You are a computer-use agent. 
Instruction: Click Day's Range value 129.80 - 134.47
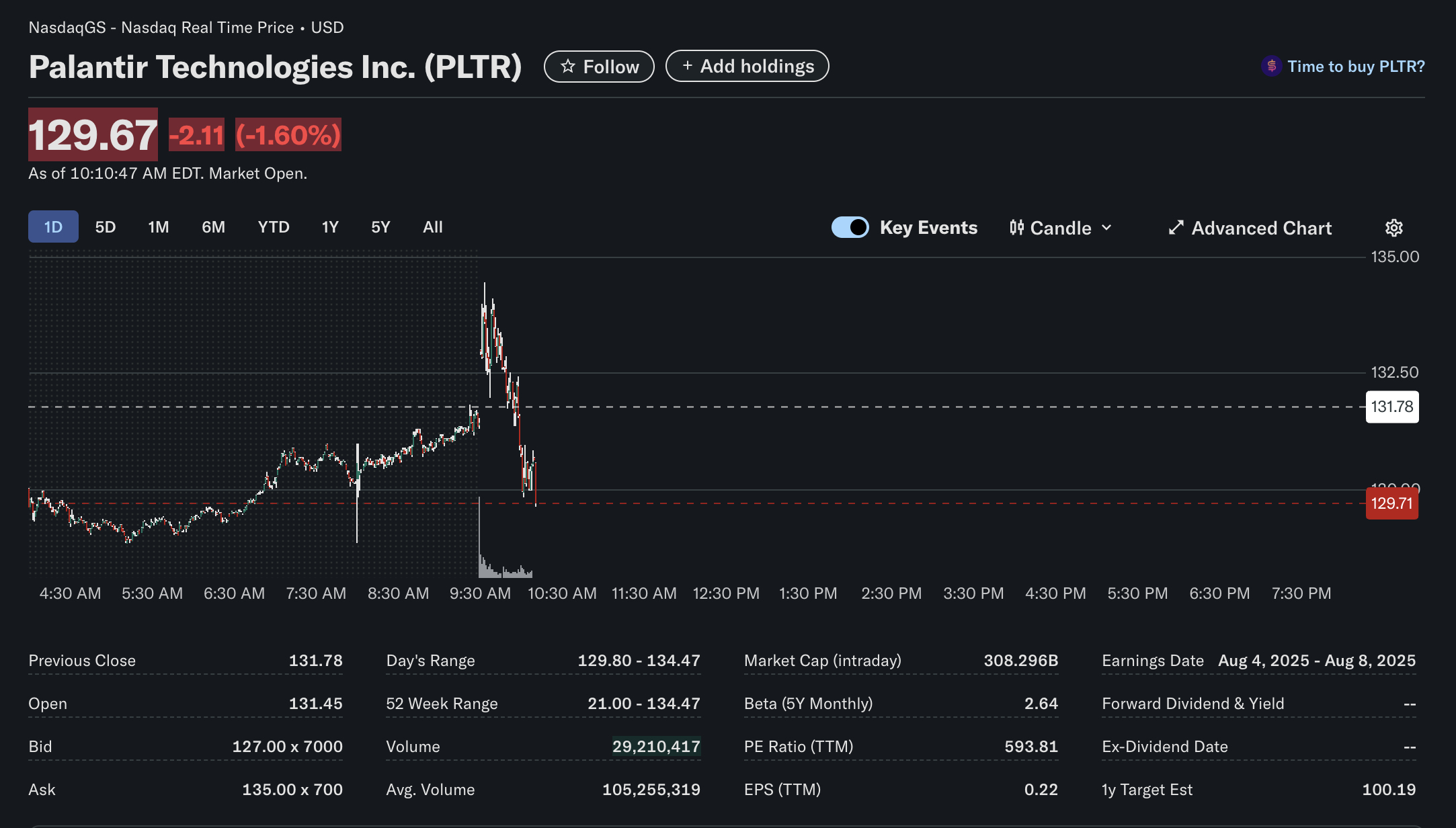[x=639, y=661]
